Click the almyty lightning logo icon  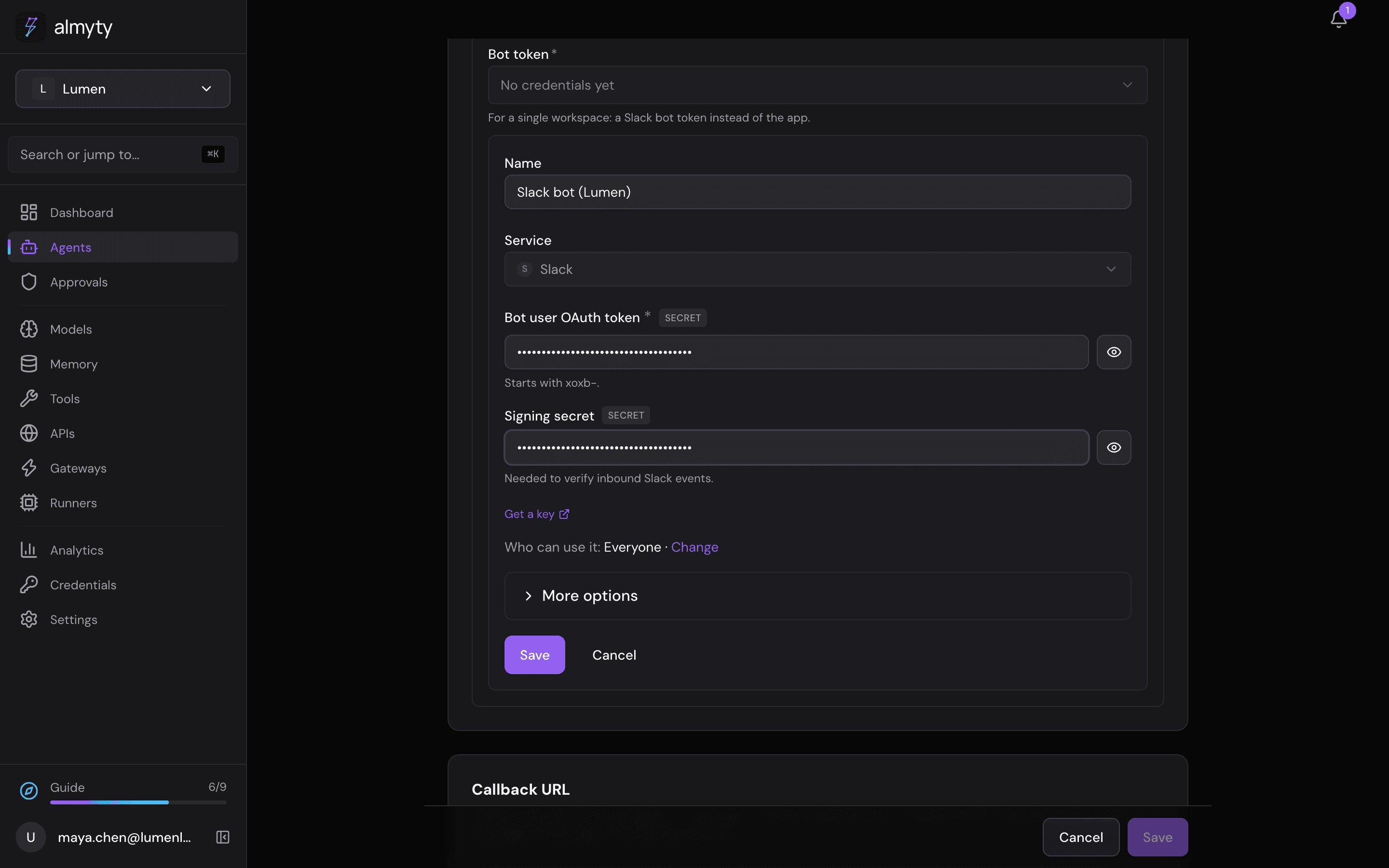[x=30, y=27]
